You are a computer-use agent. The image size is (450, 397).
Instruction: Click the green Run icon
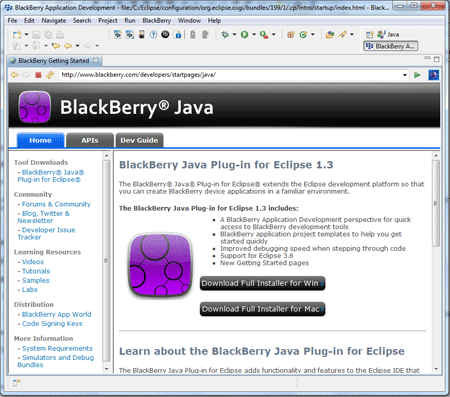pos(245,34)
